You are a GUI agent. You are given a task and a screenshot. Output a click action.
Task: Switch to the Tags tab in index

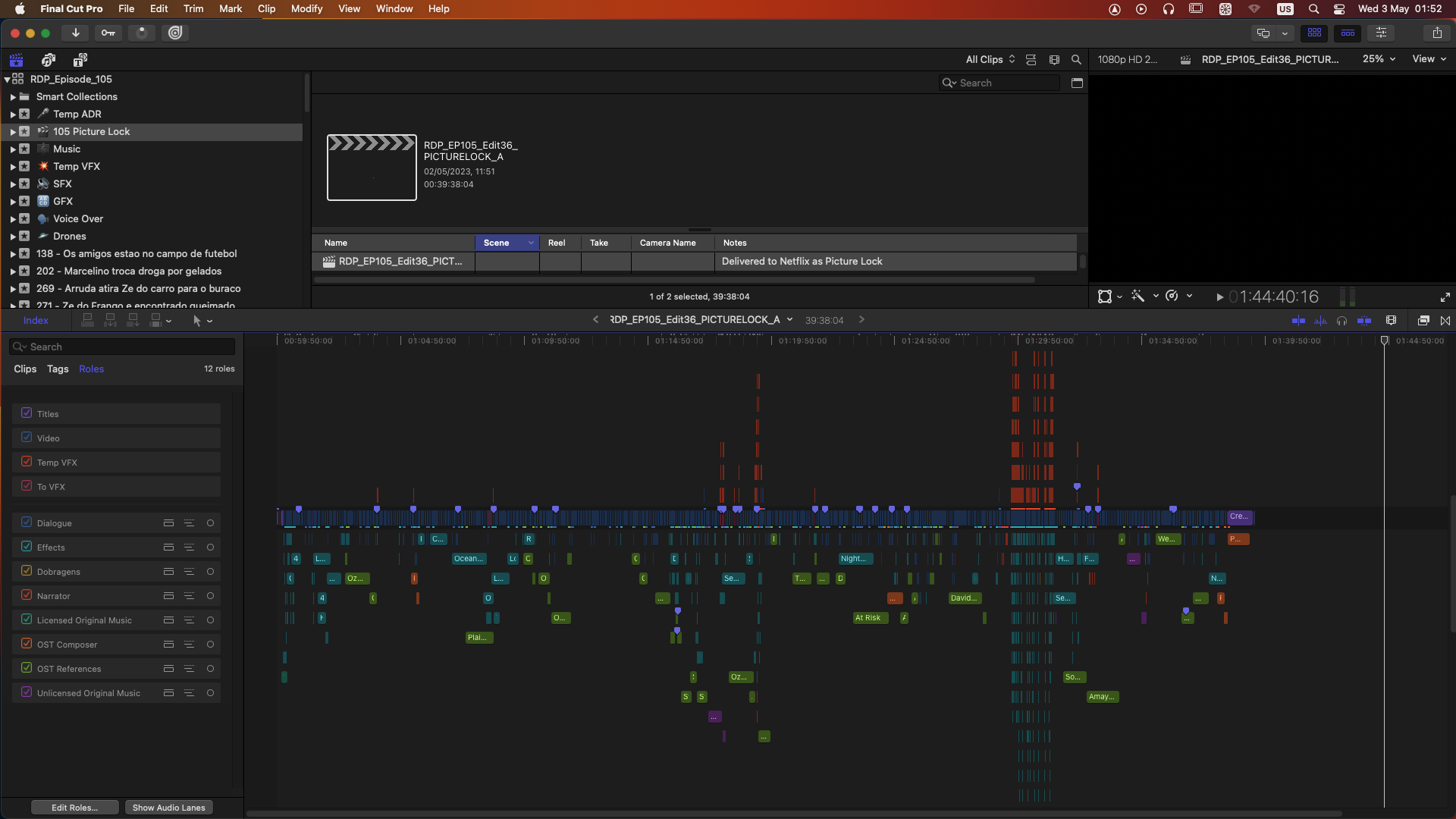tap(58, 369)
